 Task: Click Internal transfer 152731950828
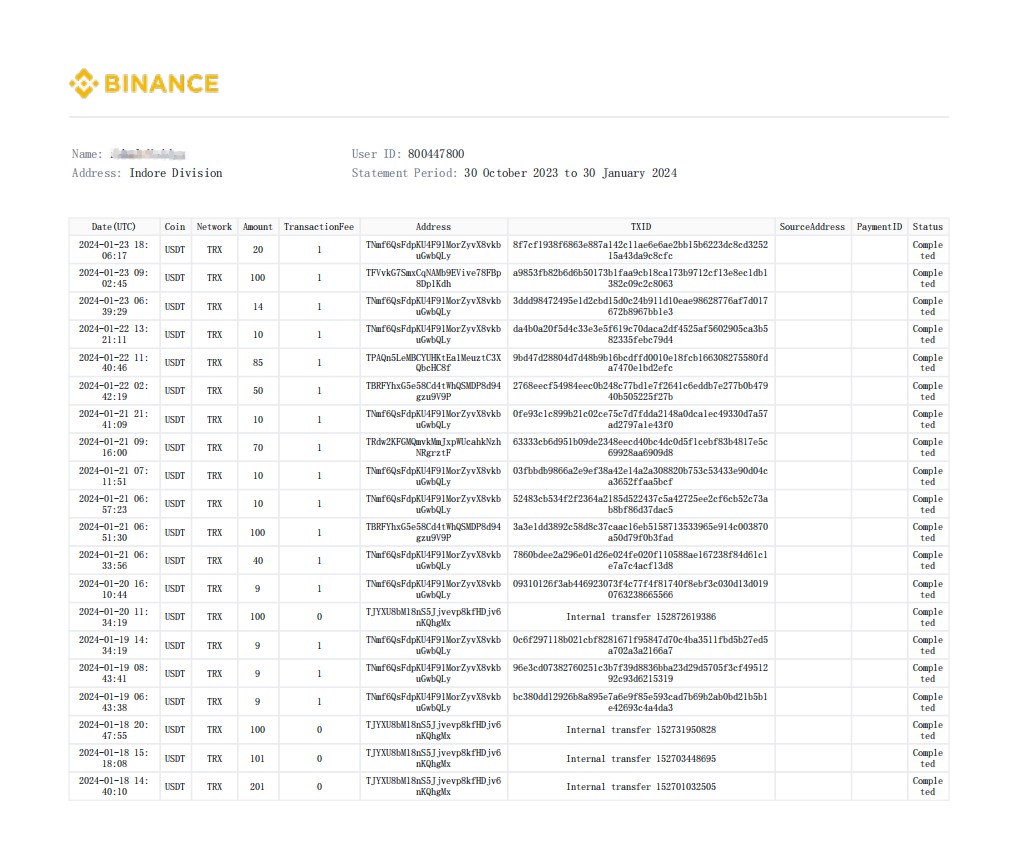coord(641,730)
